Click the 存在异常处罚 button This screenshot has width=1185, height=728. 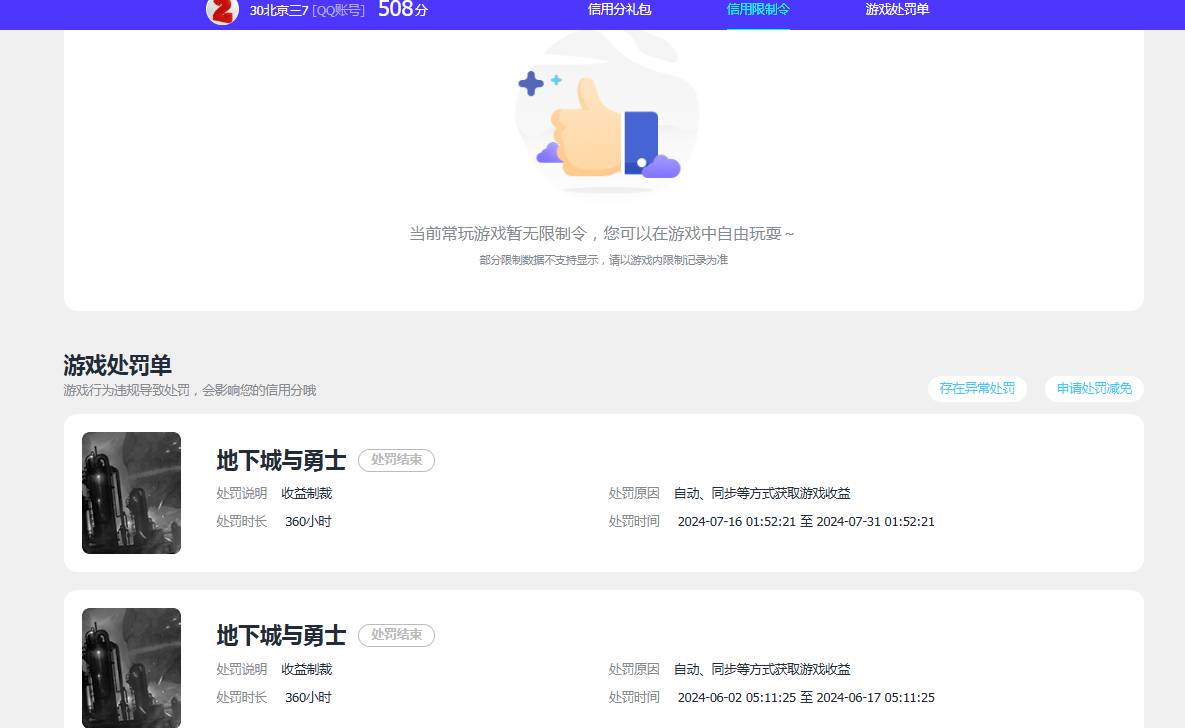pyautogui.click(x=977, y=389)
